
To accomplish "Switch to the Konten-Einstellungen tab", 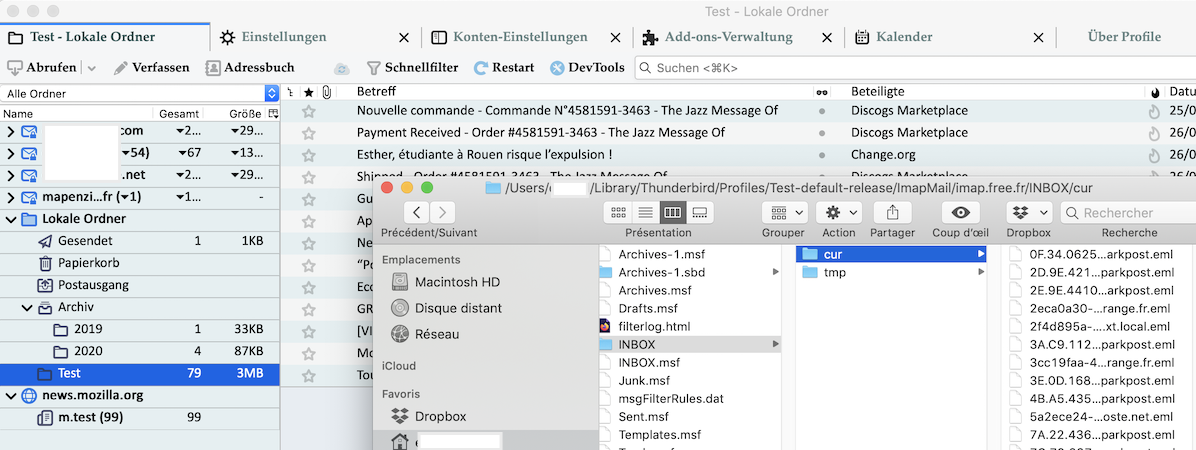I will point(510,37).
